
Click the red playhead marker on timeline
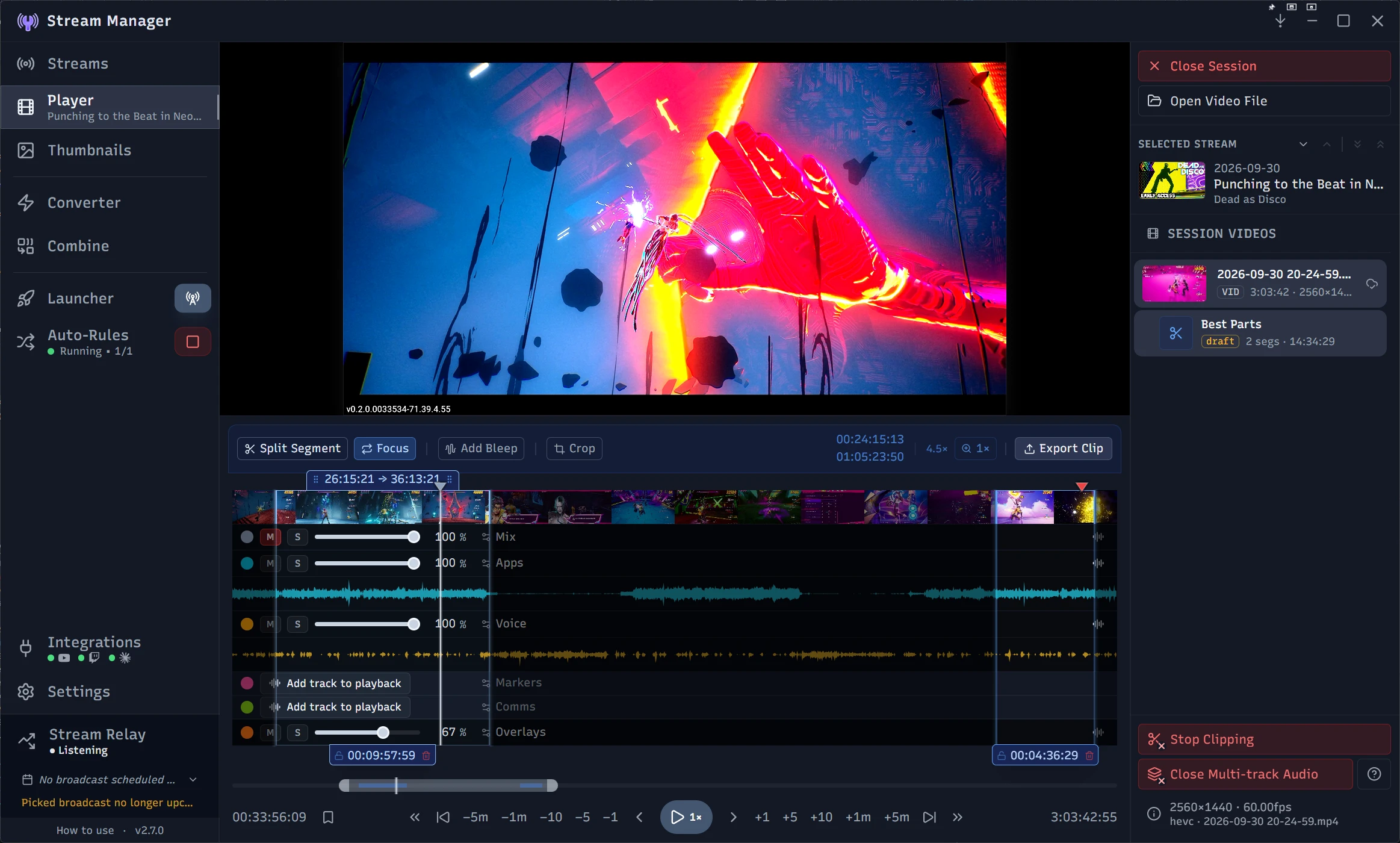pyautogui.click(x=1082, y=487)
